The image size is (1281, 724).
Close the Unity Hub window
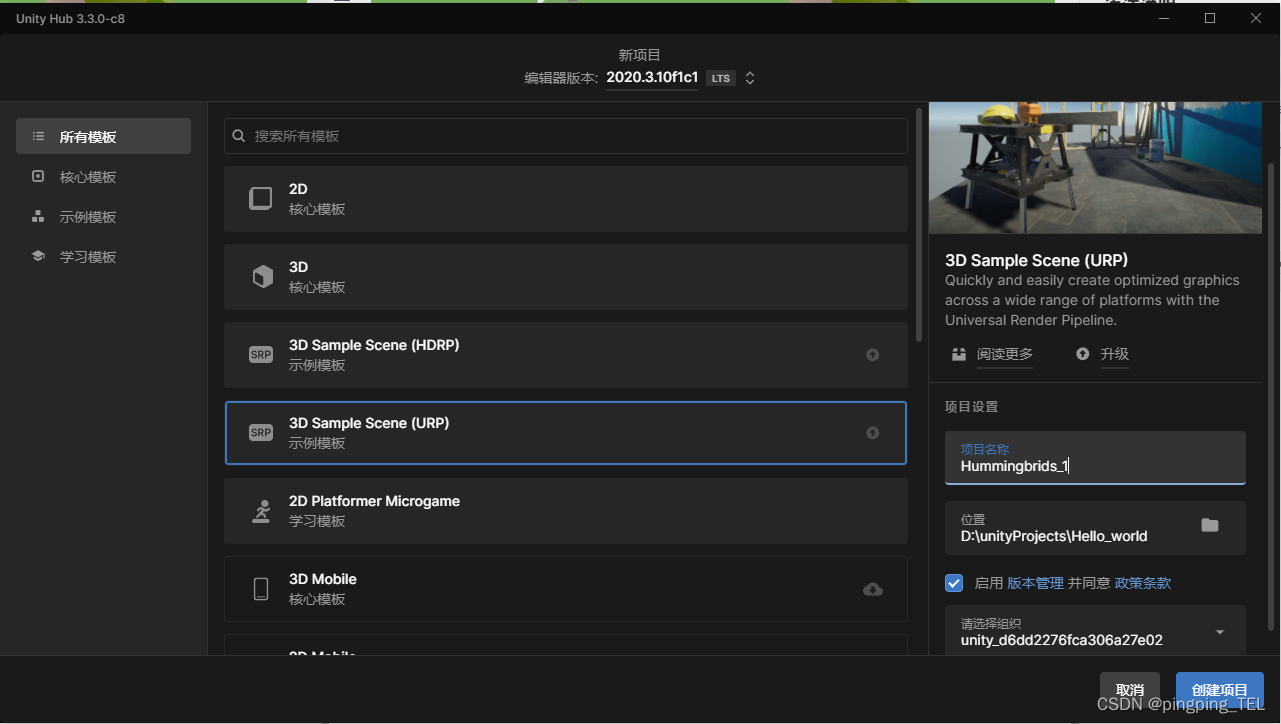[1256, 18]
